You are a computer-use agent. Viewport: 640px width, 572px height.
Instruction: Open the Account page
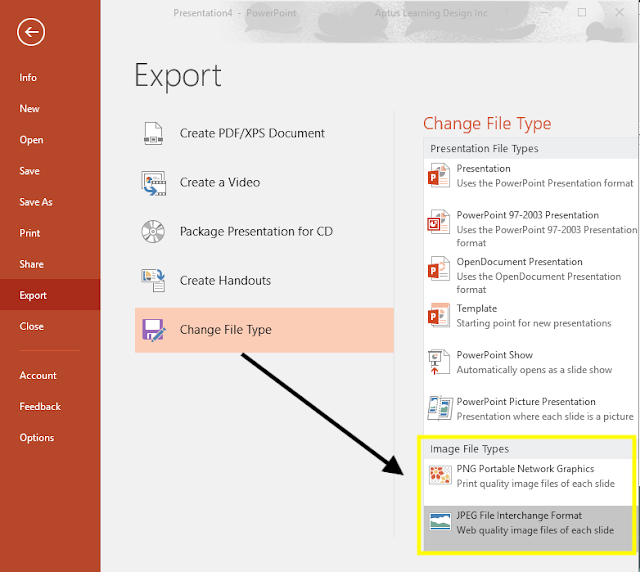38,375
